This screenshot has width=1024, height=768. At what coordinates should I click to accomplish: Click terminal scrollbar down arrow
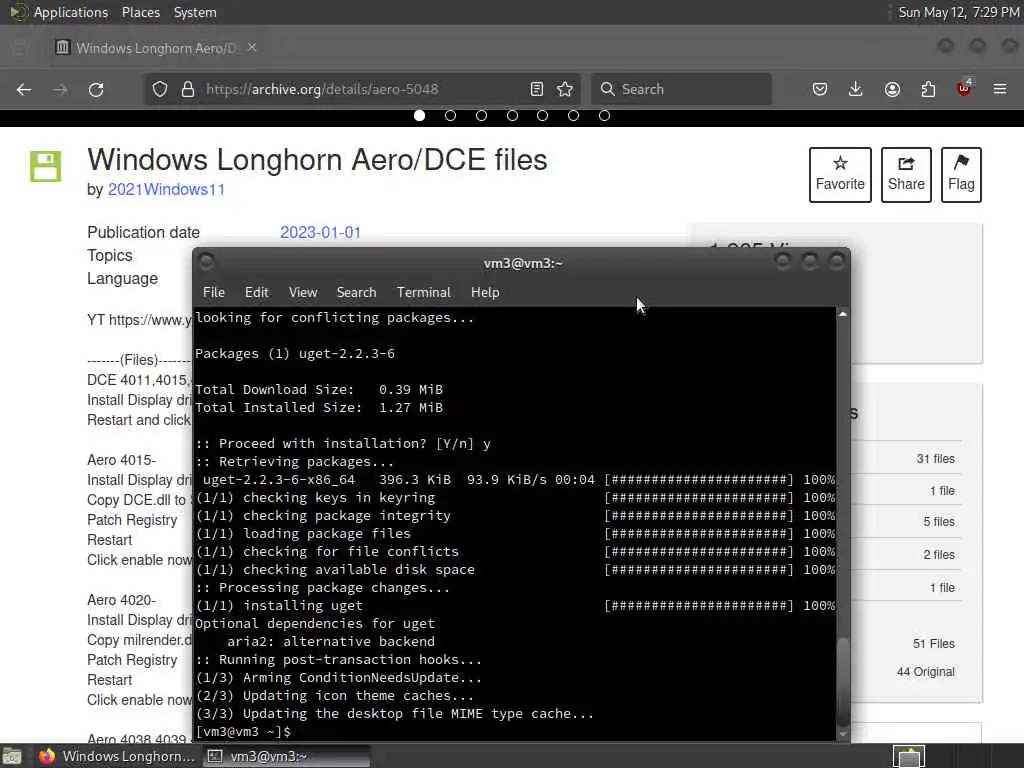click(843, 734)
